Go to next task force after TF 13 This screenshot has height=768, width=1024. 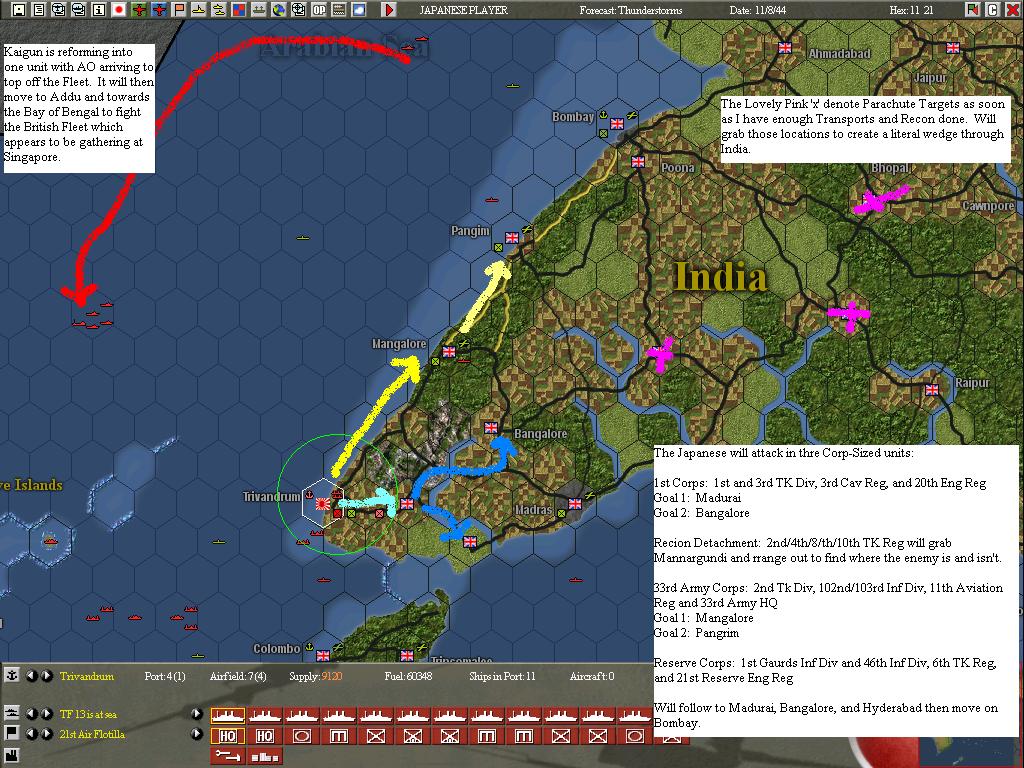tap(46, 714)
